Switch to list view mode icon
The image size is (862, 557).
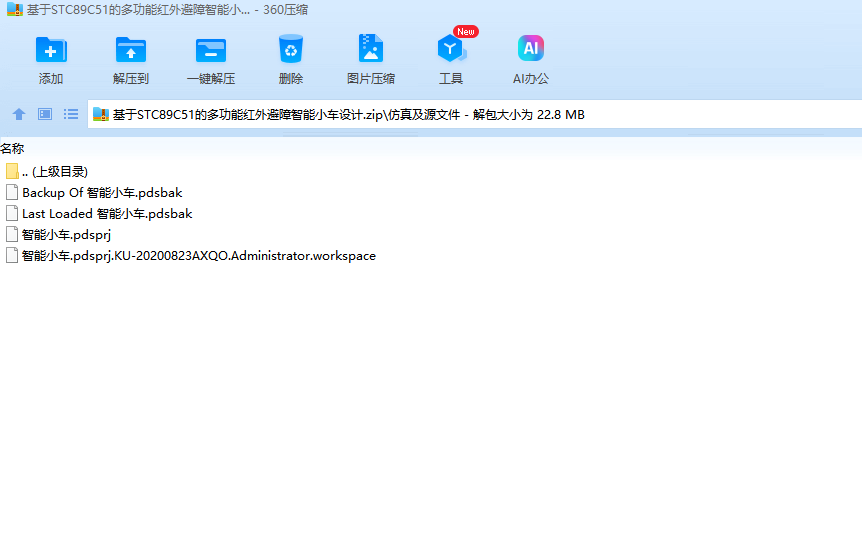coord(70,114)
